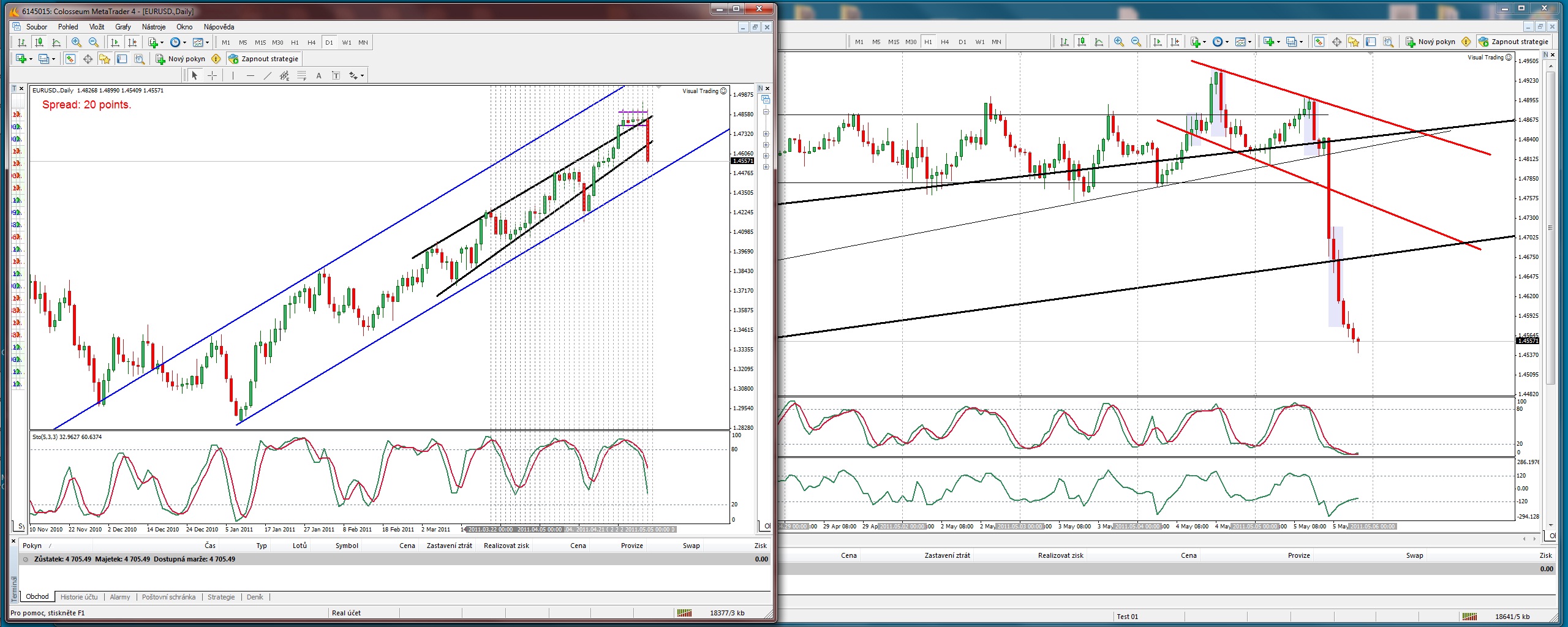Click candlestick chart icon in left window
The width and height of the screenshot is (1568, 627).
(39, 42)
